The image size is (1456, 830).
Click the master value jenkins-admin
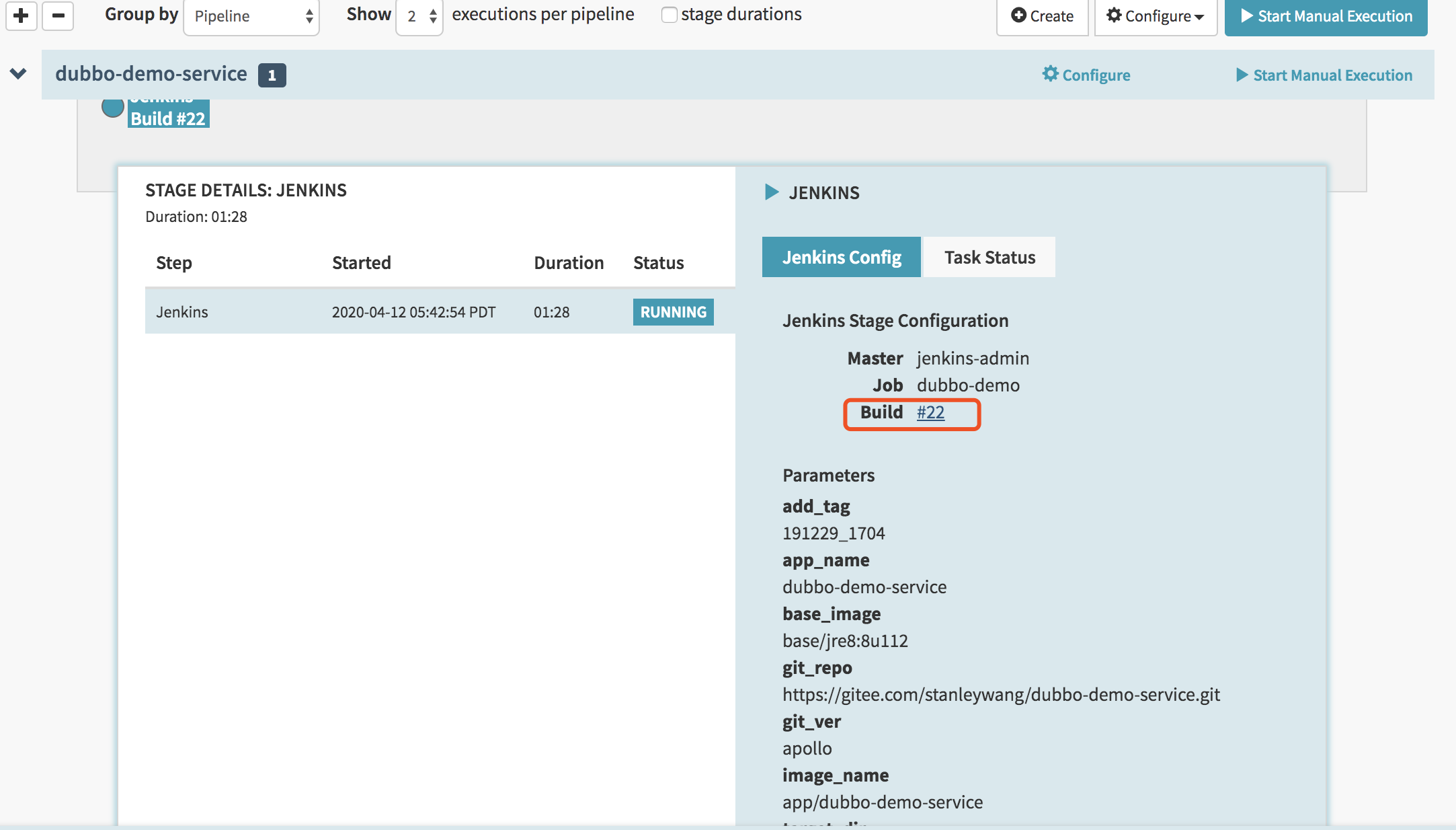pos(973,359)
